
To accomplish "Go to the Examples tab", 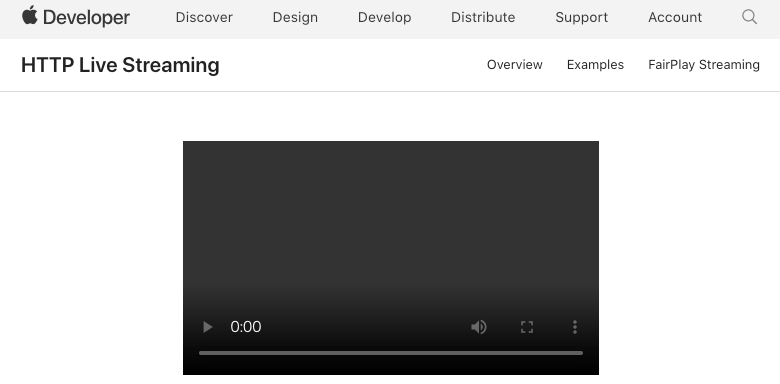I will [x=595, y=65].
